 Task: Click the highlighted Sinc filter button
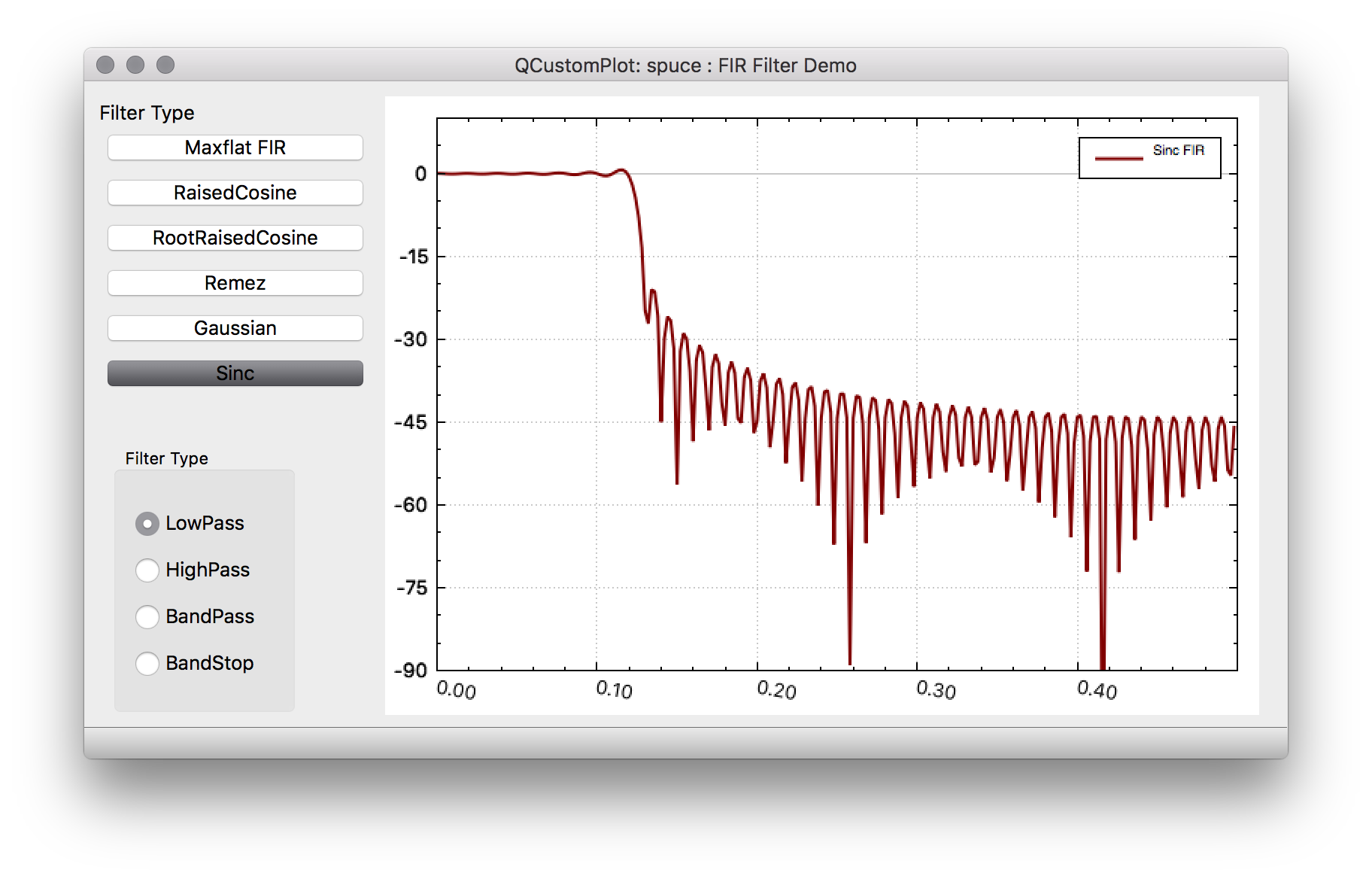(235, 373)
